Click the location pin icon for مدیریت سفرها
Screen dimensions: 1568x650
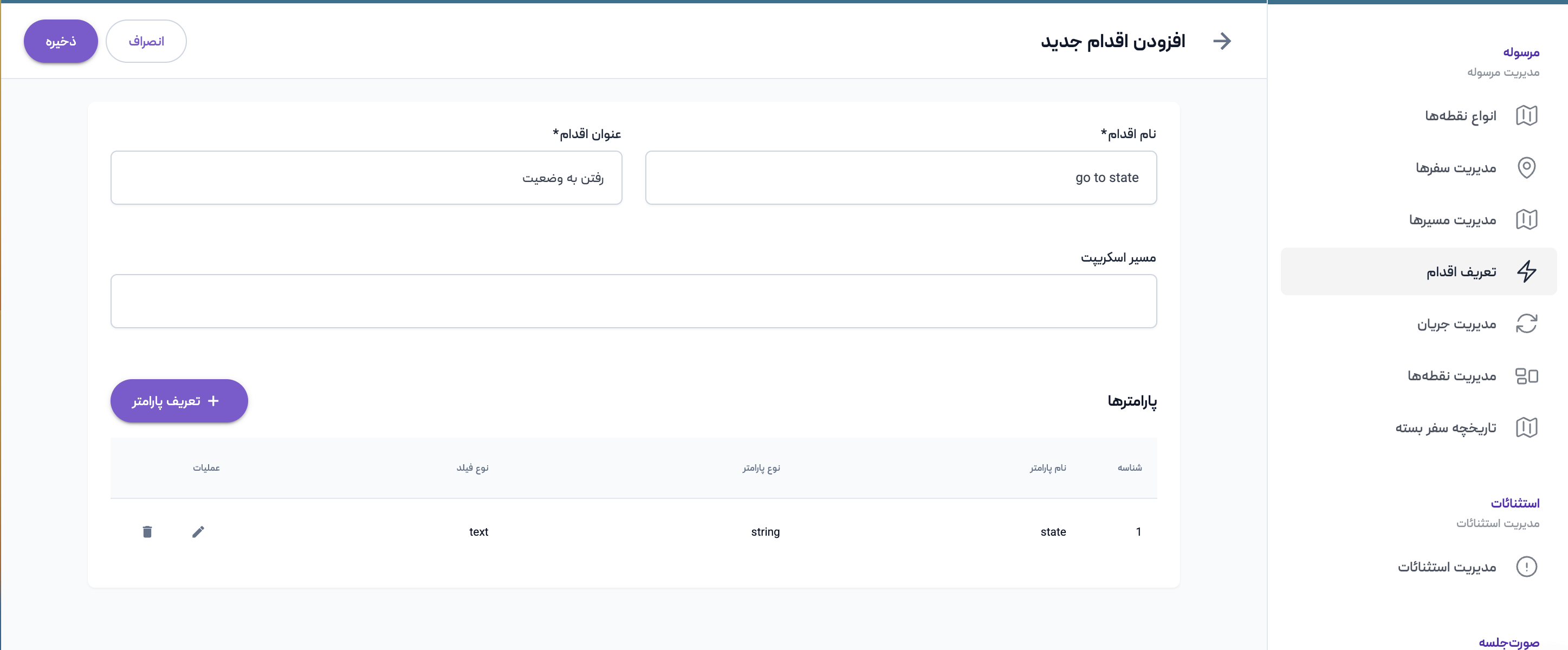coord(1526,167)
